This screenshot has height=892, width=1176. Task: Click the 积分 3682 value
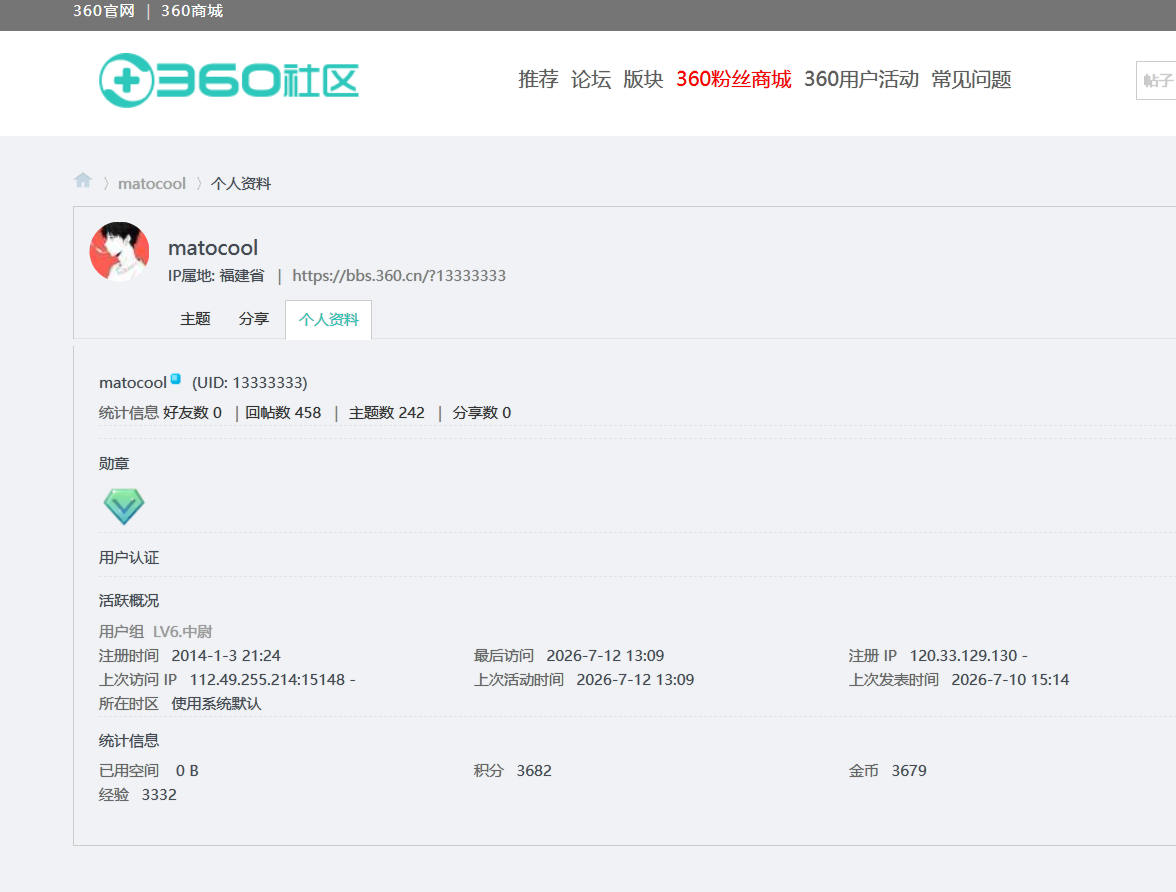coord(534,770)
